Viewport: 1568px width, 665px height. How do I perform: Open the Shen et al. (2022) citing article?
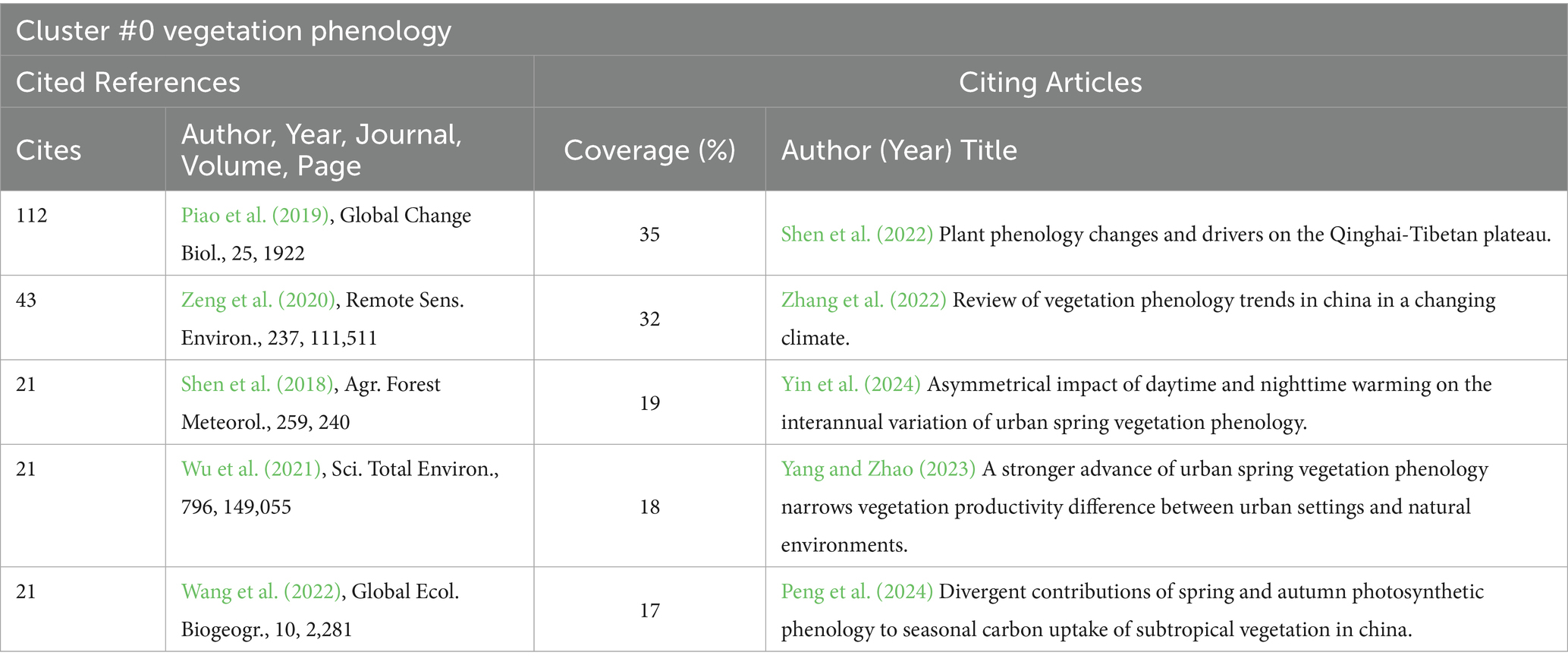click(856, 235)
